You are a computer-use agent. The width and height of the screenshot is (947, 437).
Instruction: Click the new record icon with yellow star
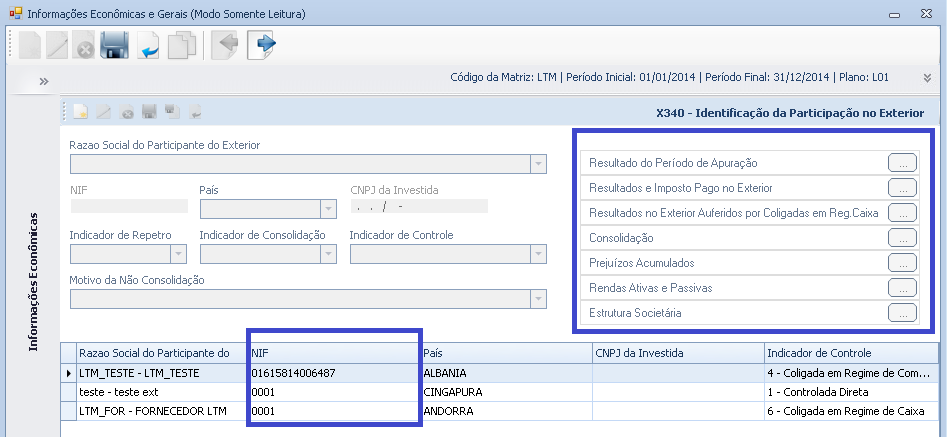82,112
